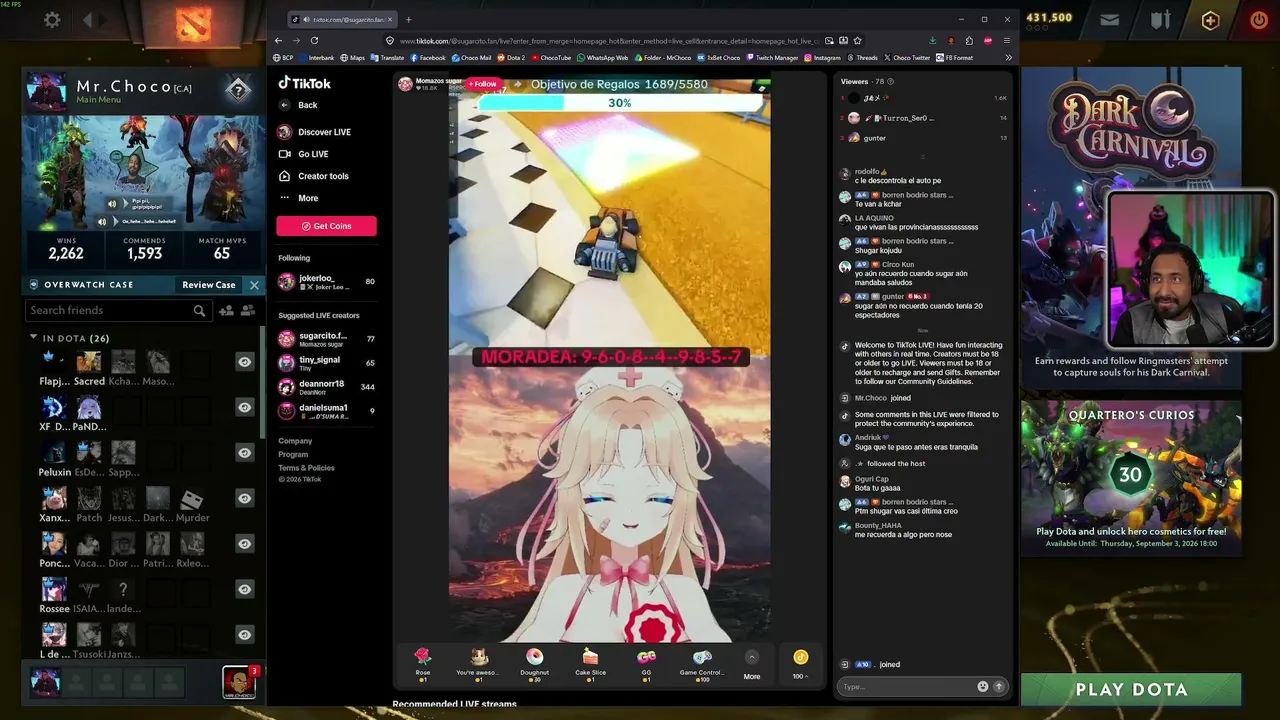
Task: Toggle spectate eye for Flapj... friend row
Action: tap(244, 362)
